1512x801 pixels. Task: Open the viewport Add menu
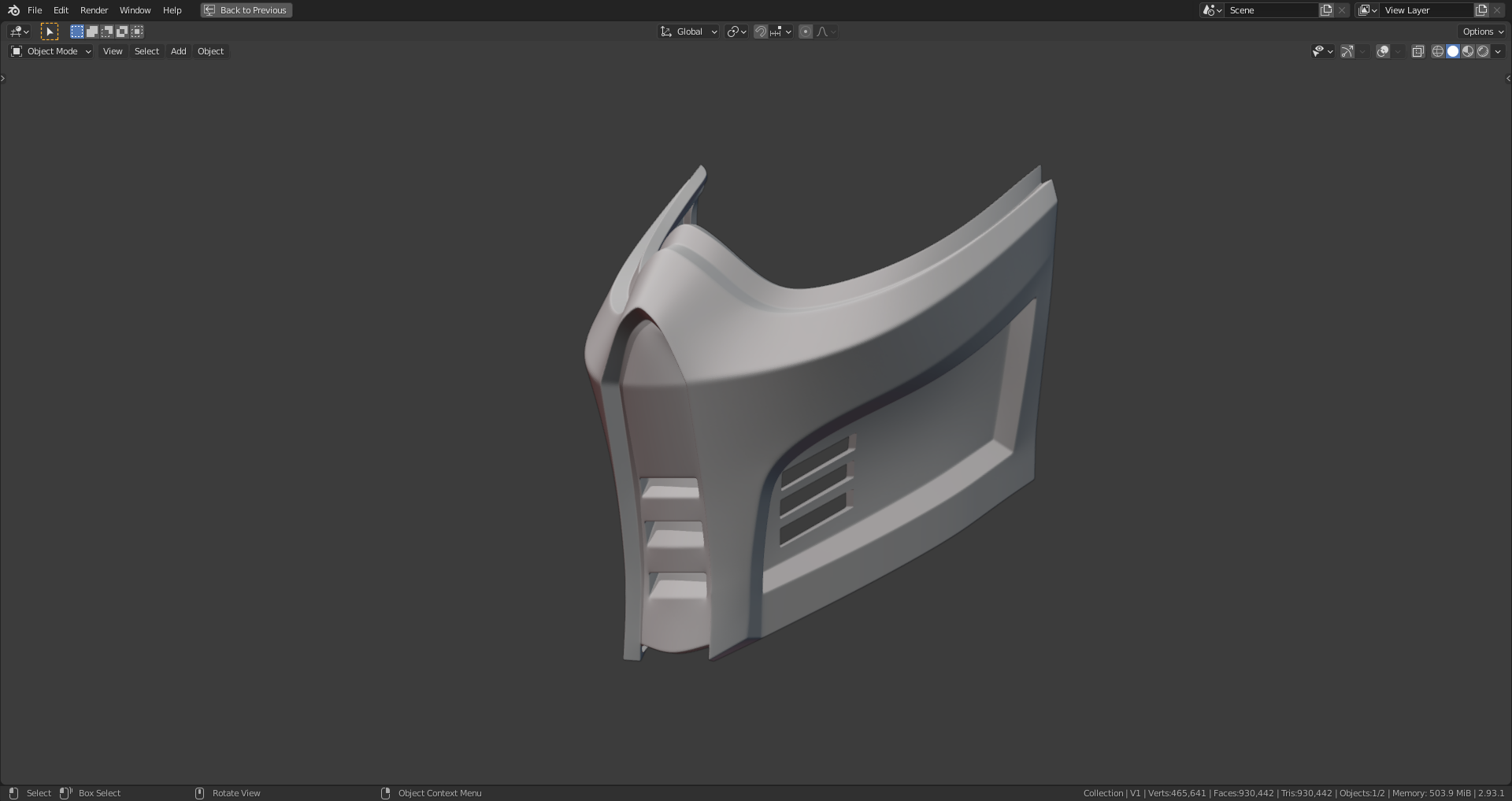click(x=179, y=51)
